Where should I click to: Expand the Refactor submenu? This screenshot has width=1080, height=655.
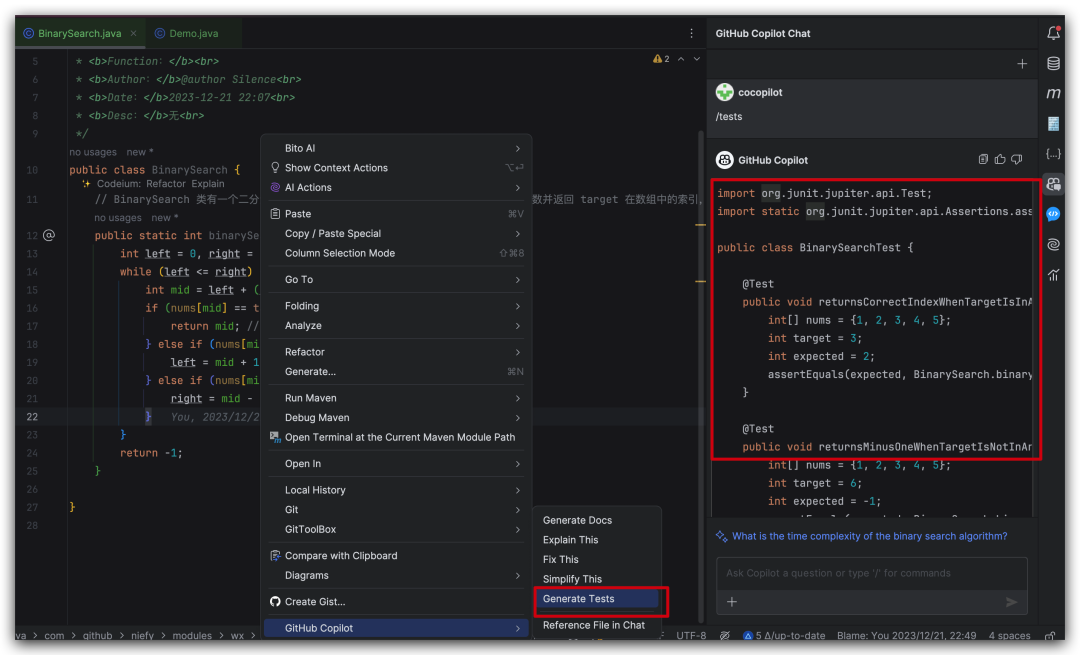397,352
